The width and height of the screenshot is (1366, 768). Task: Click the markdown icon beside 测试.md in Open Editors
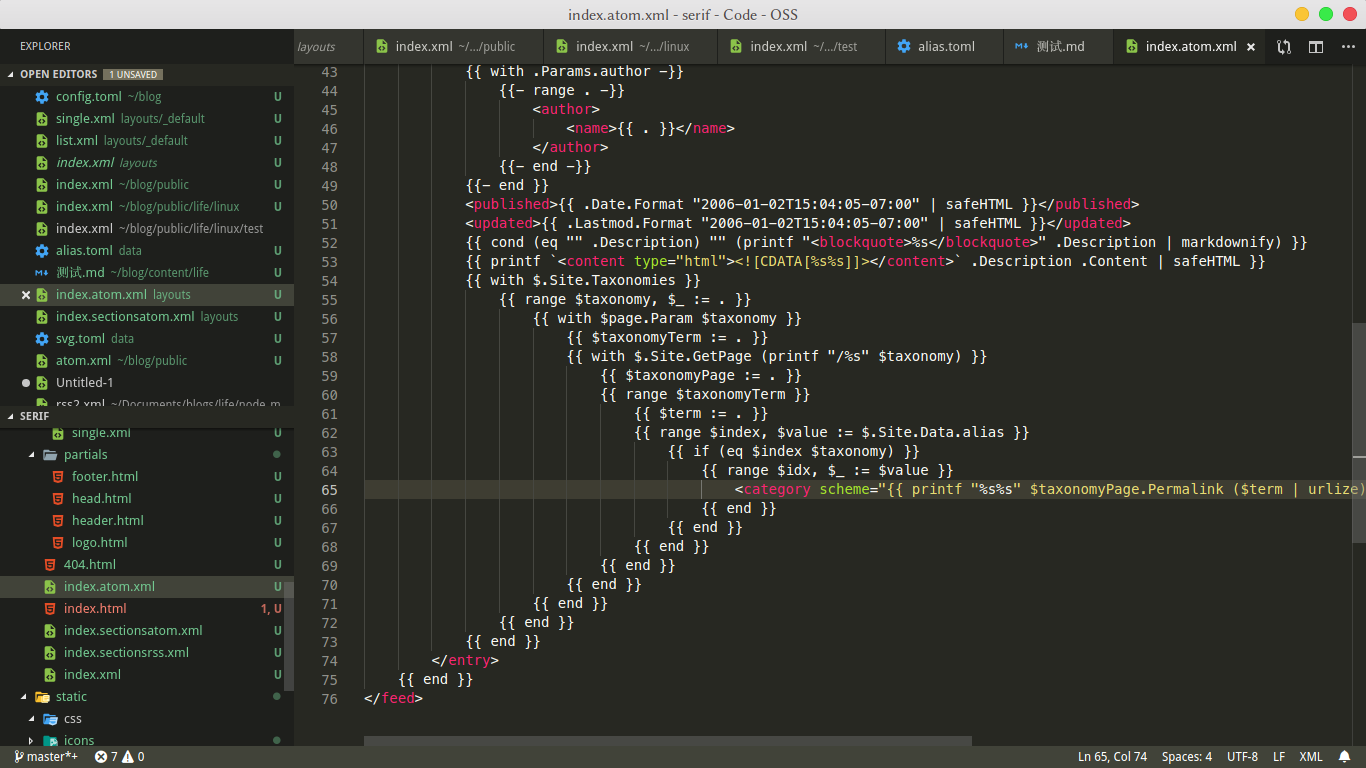[x=41, y=273]
